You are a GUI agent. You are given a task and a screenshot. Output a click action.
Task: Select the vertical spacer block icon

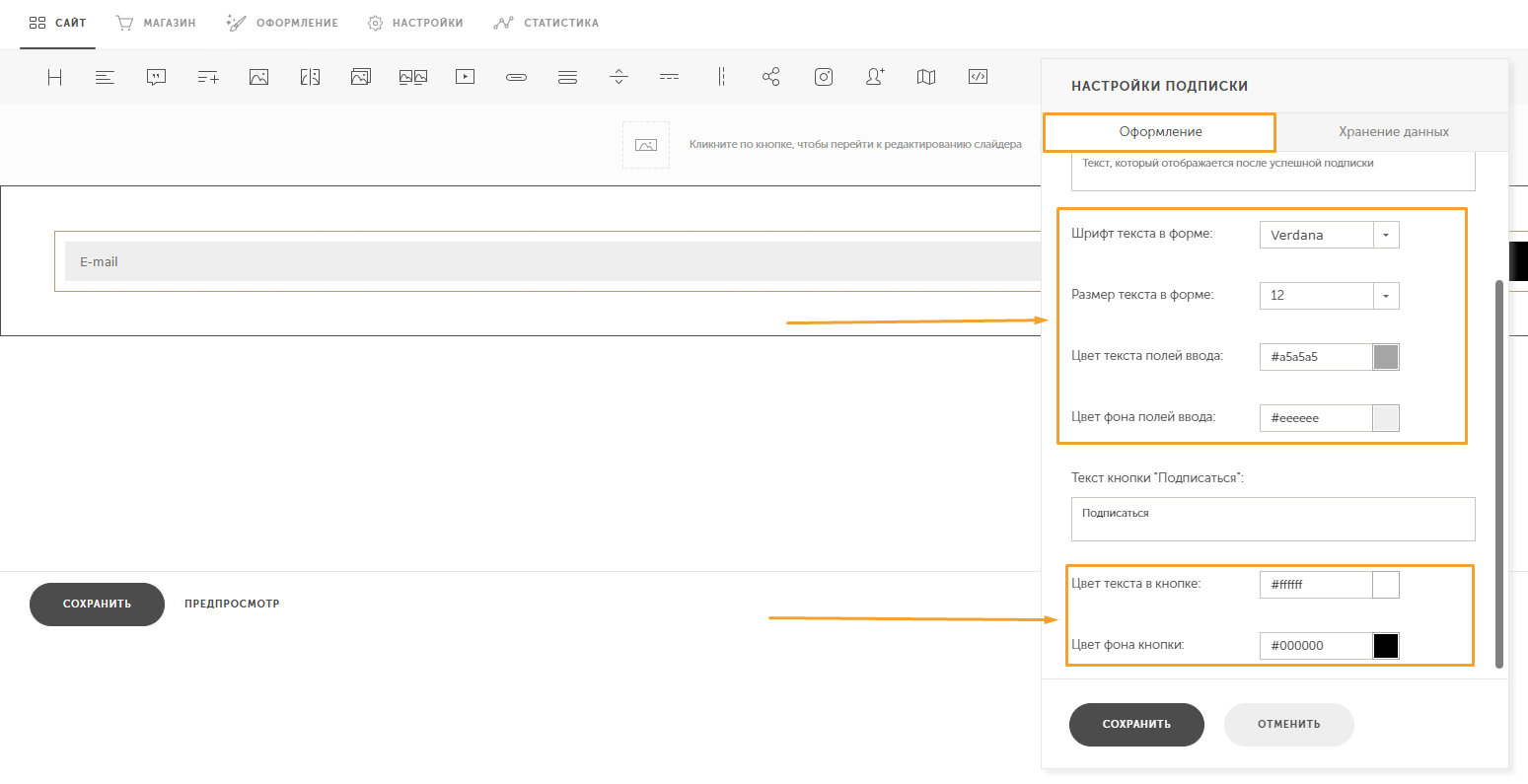pos(618,77)
